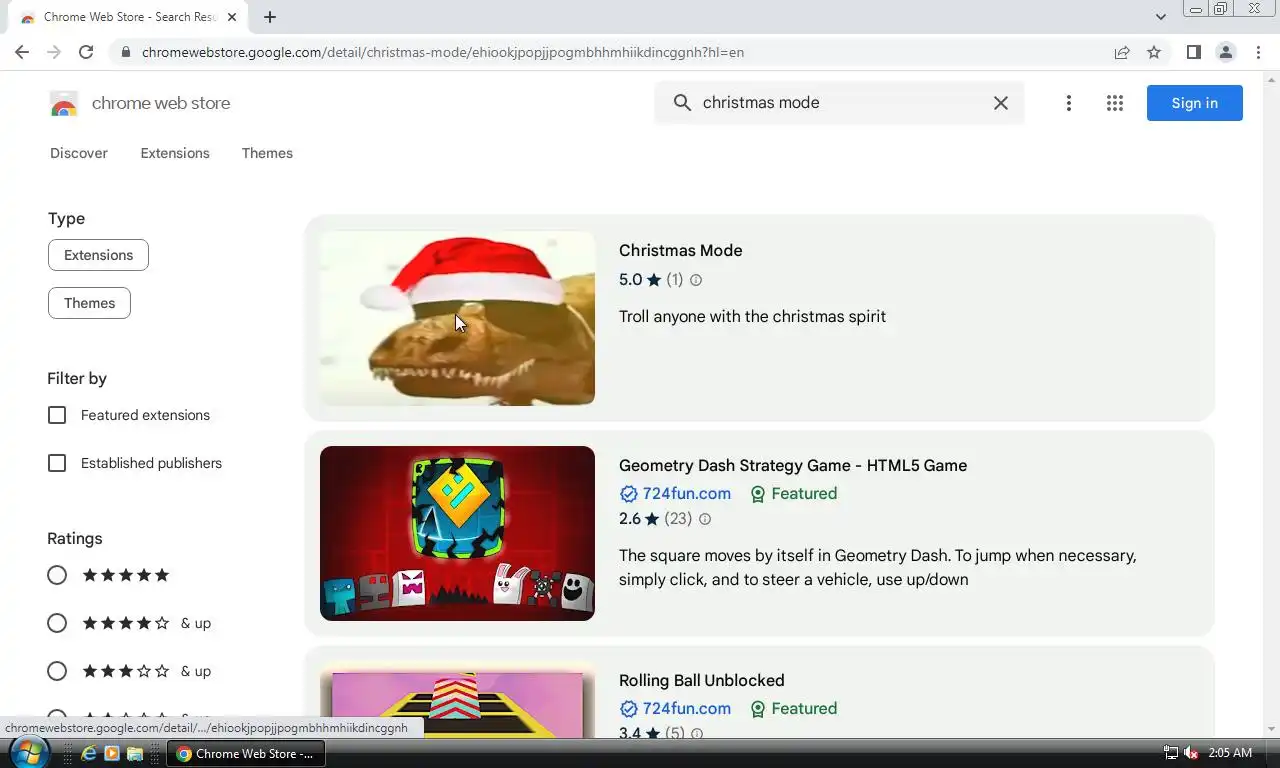
Task: Open the Windows Start menu
Action: [x=28, y=753]
